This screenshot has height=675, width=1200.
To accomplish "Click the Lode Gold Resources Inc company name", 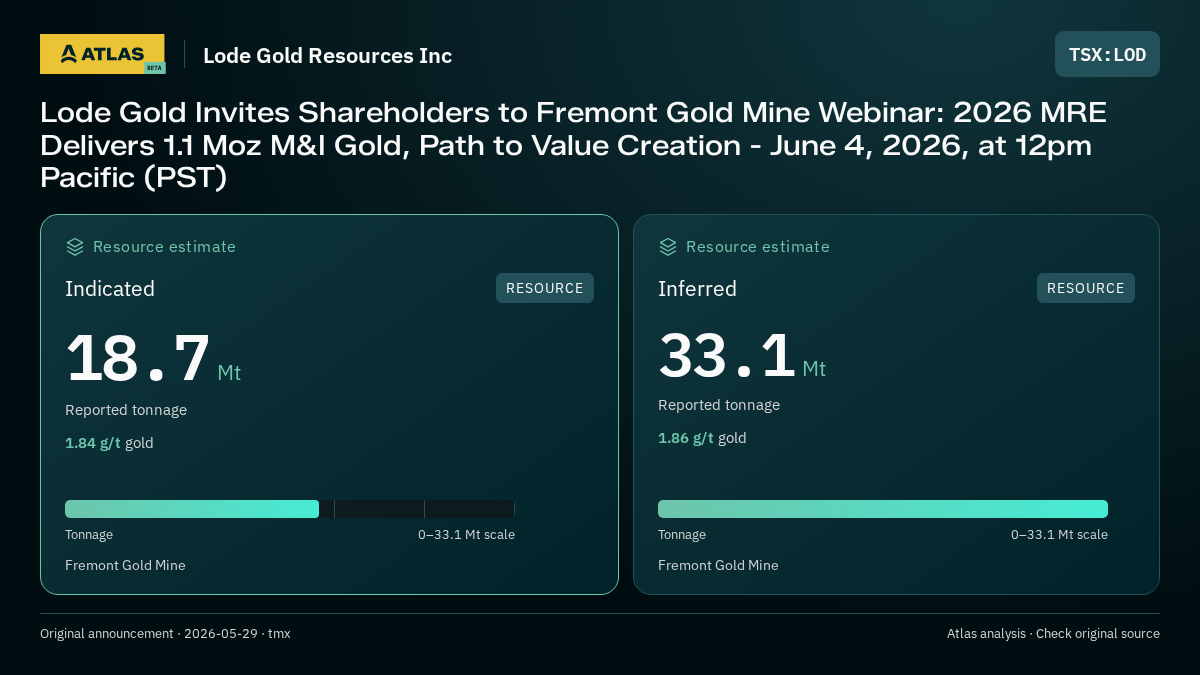I will click(x=328, y=56).
